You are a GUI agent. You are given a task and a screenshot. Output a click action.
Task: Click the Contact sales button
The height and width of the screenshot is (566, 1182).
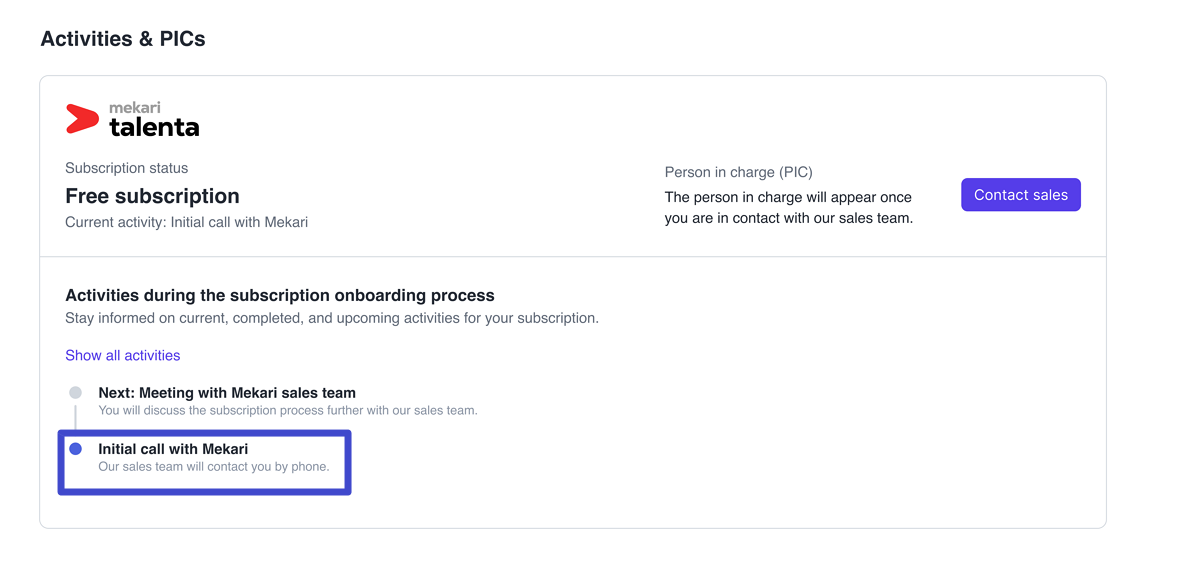(1021, 195)
